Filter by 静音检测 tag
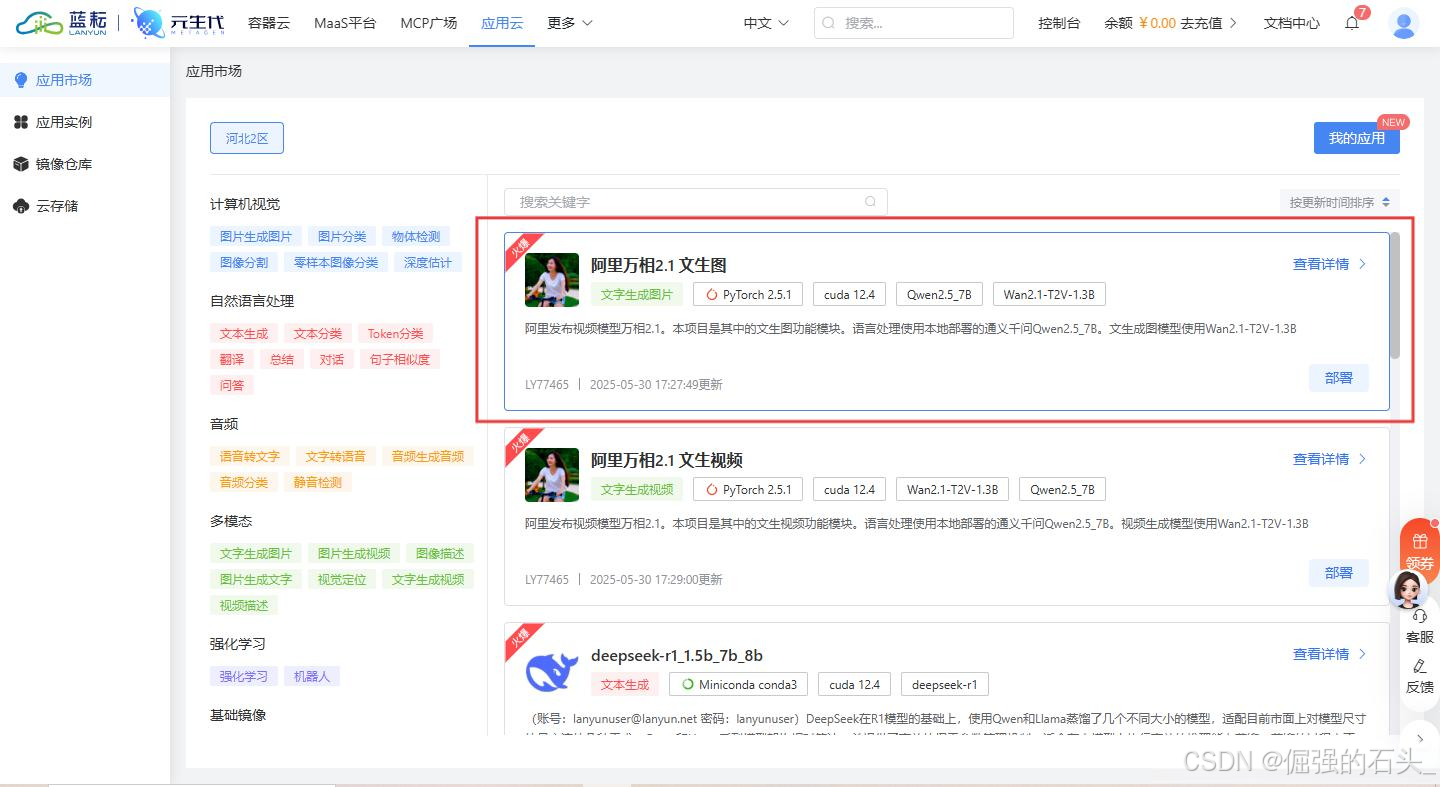The width and height of the screenshot is (1440, 787). pos(318,483)
